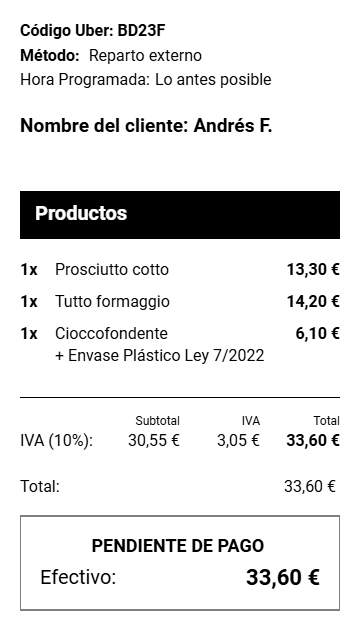Click the bold total 33,60 € in the IVA row

point(313,441)
